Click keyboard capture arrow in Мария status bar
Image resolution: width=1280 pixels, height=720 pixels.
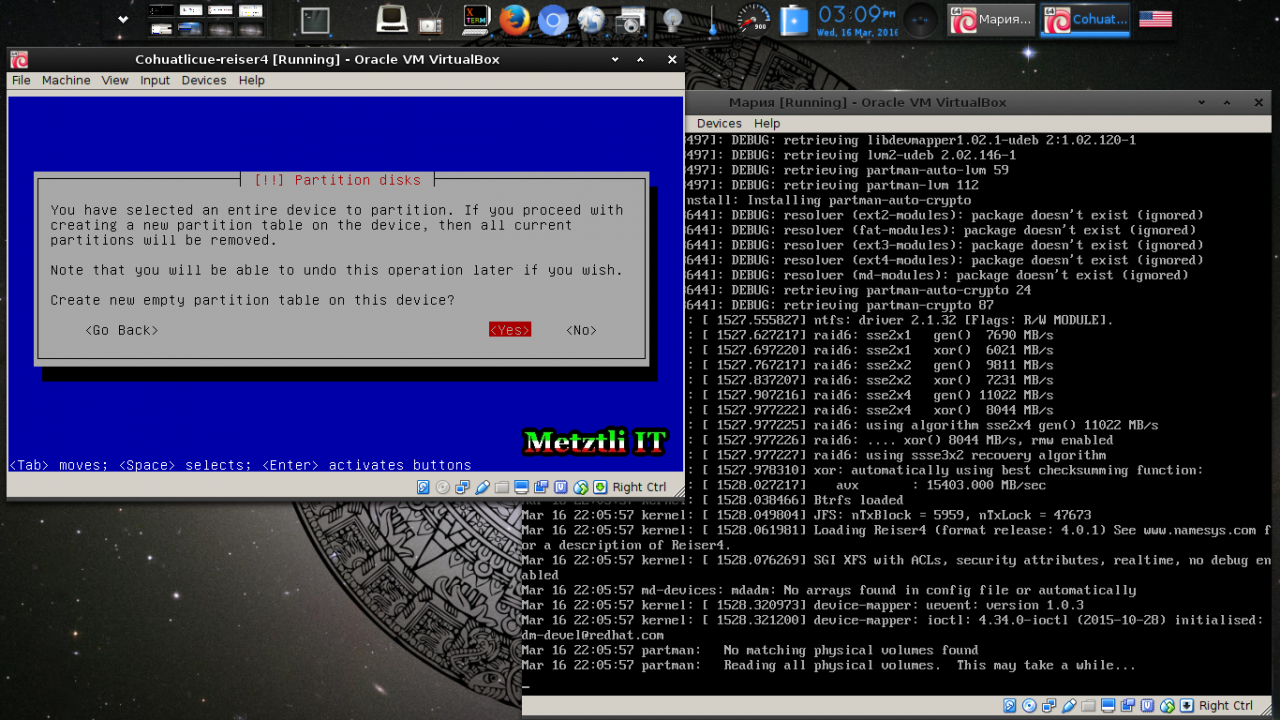(1187, 706)
